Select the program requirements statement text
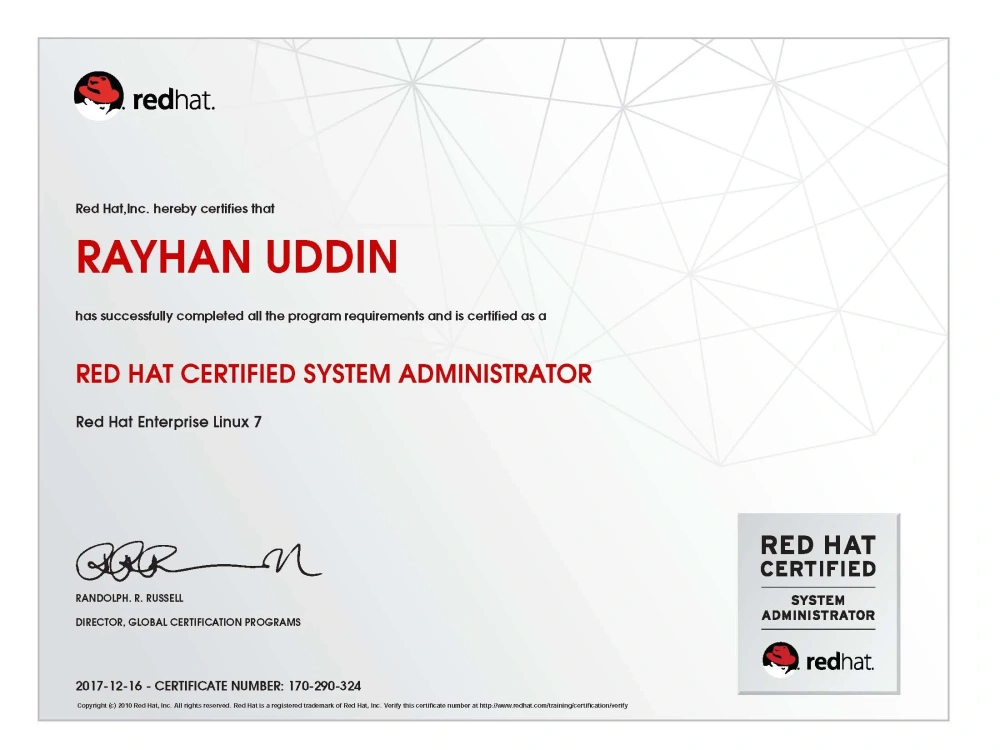 [x=311, y=314]
